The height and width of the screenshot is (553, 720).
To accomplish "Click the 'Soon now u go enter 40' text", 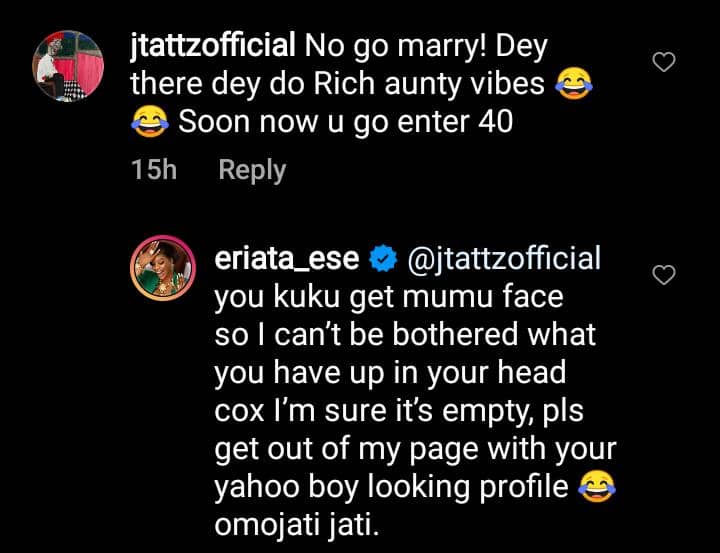I will point(345,124).
